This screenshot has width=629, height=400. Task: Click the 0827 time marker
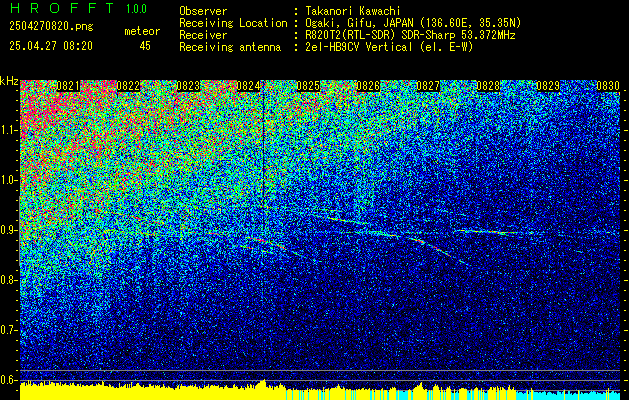click(x=428, y=86)
